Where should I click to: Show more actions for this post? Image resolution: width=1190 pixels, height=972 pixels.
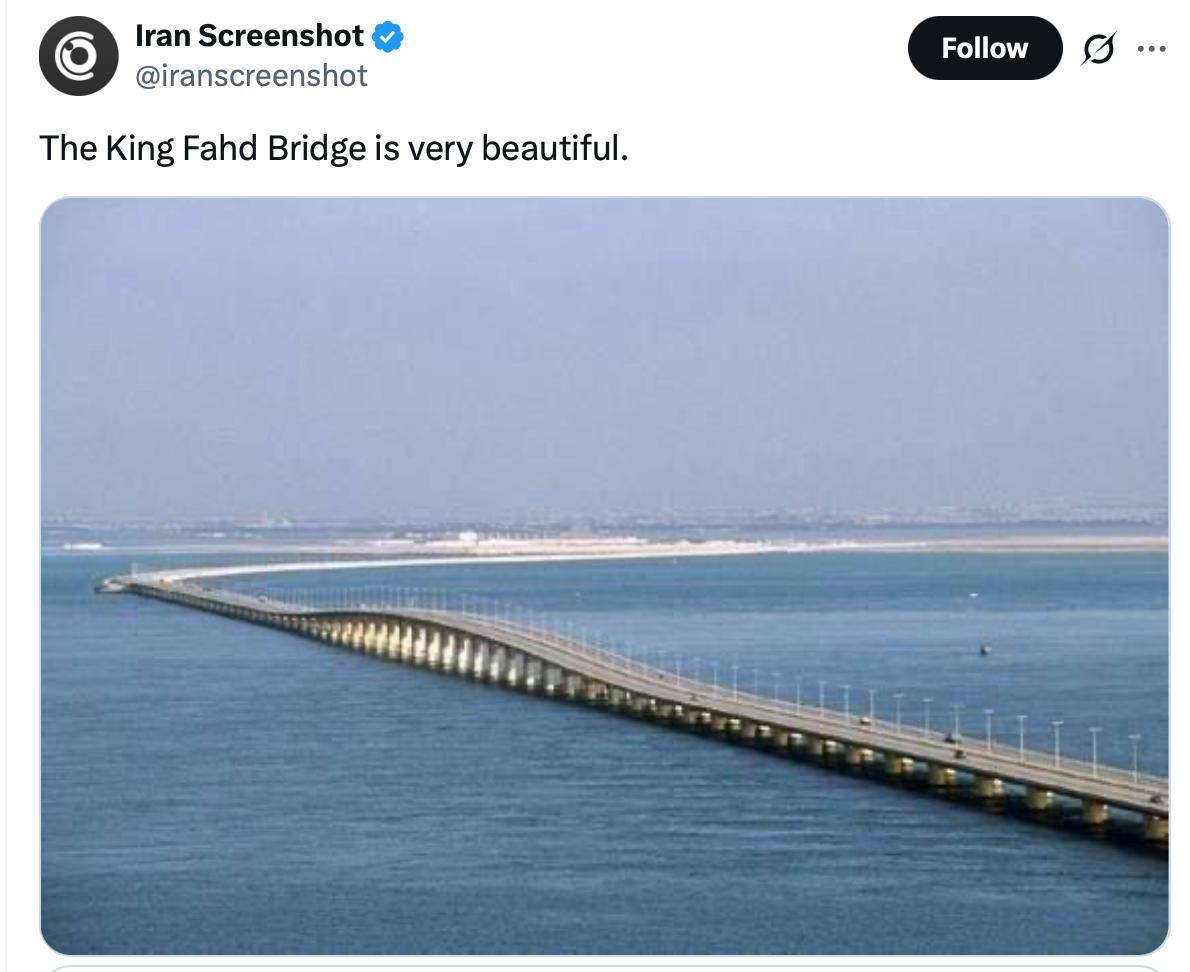click(x=1151, y=48)
